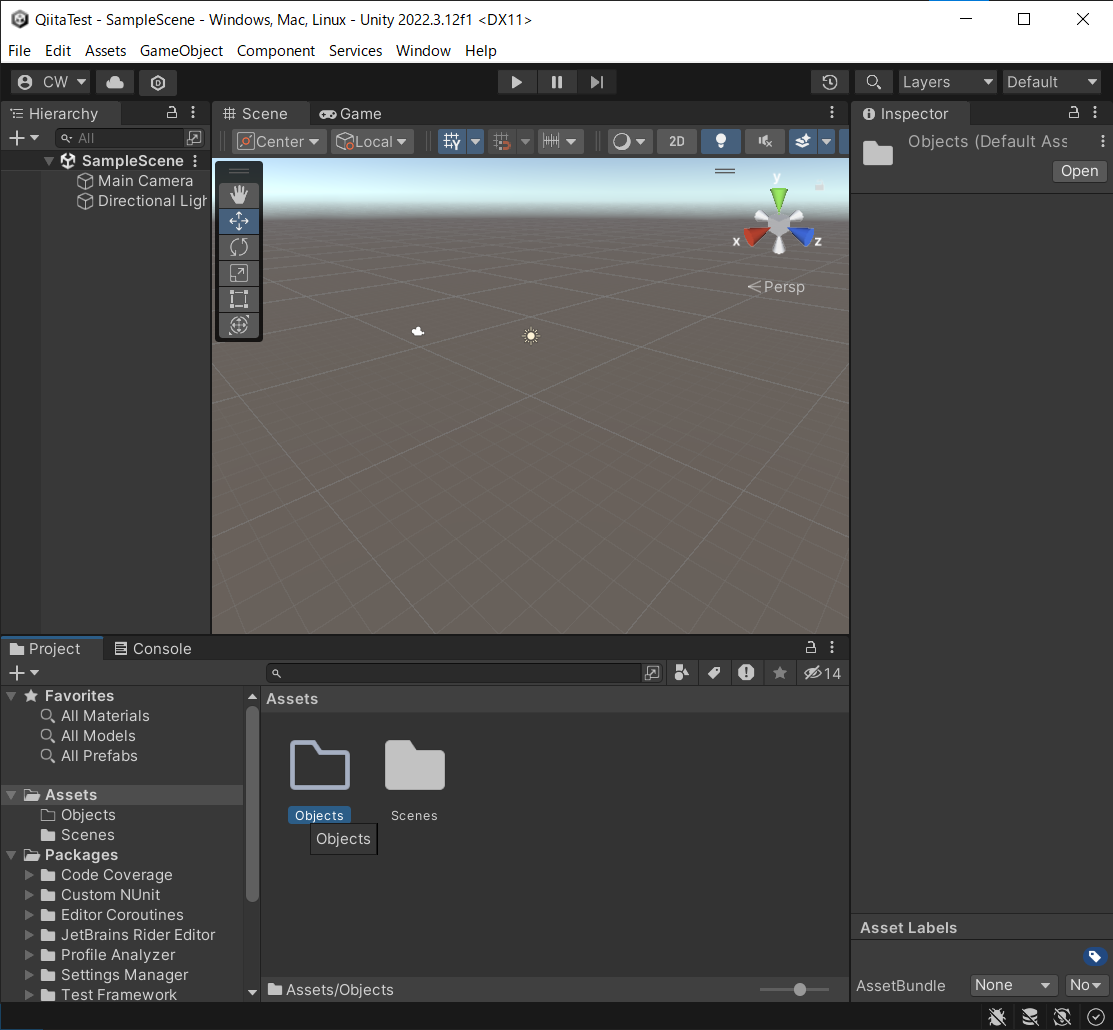Switch to the Console tab
Image resolution: width=1113 pixels, height=1030 pixels.
tap(153, 648)
